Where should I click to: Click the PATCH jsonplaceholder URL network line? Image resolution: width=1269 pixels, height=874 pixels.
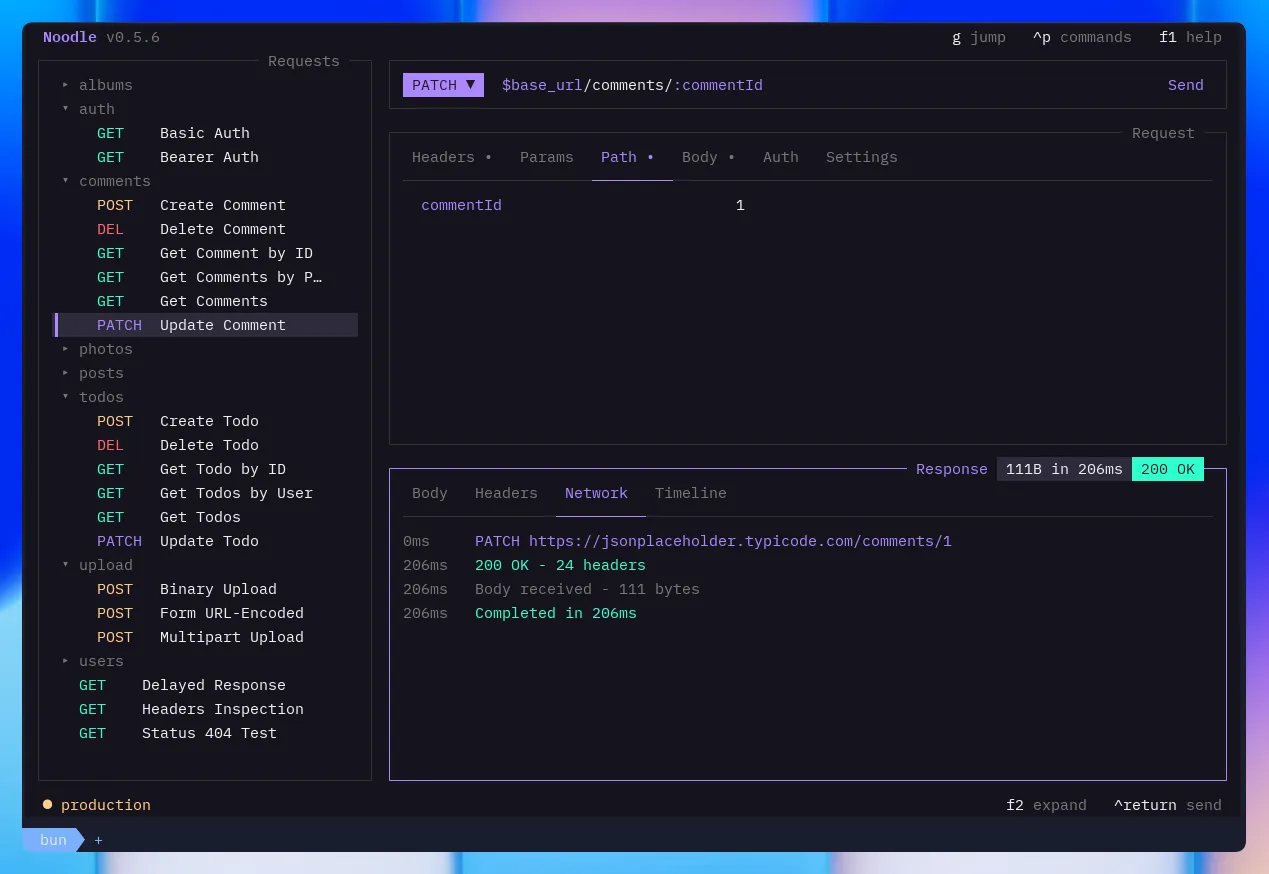713,541
